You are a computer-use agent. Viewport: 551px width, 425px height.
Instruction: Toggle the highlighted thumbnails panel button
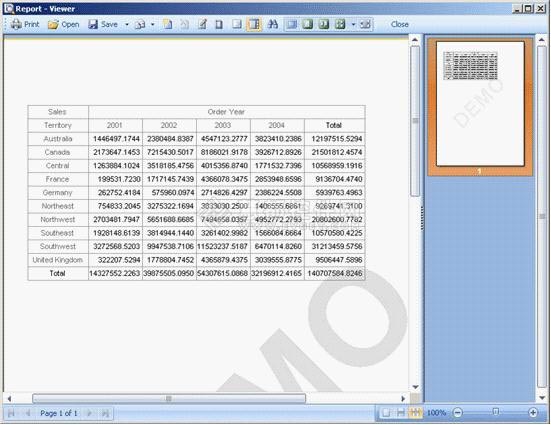click(254, 24)
